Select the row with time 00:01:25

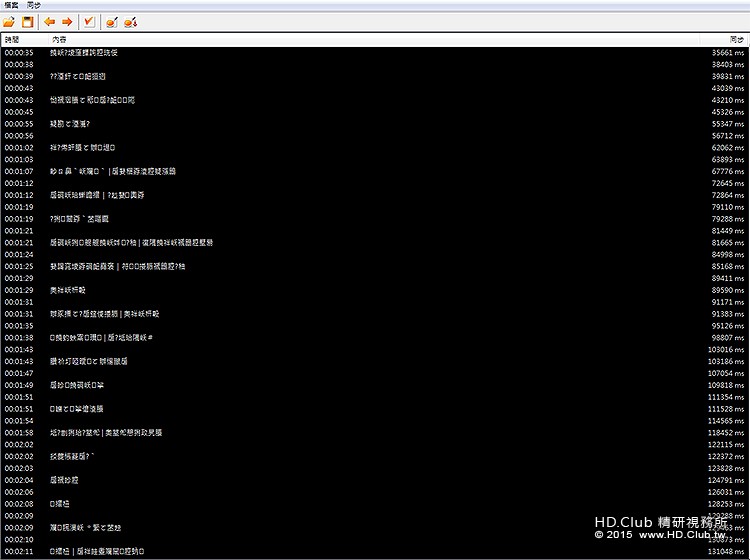375,266
